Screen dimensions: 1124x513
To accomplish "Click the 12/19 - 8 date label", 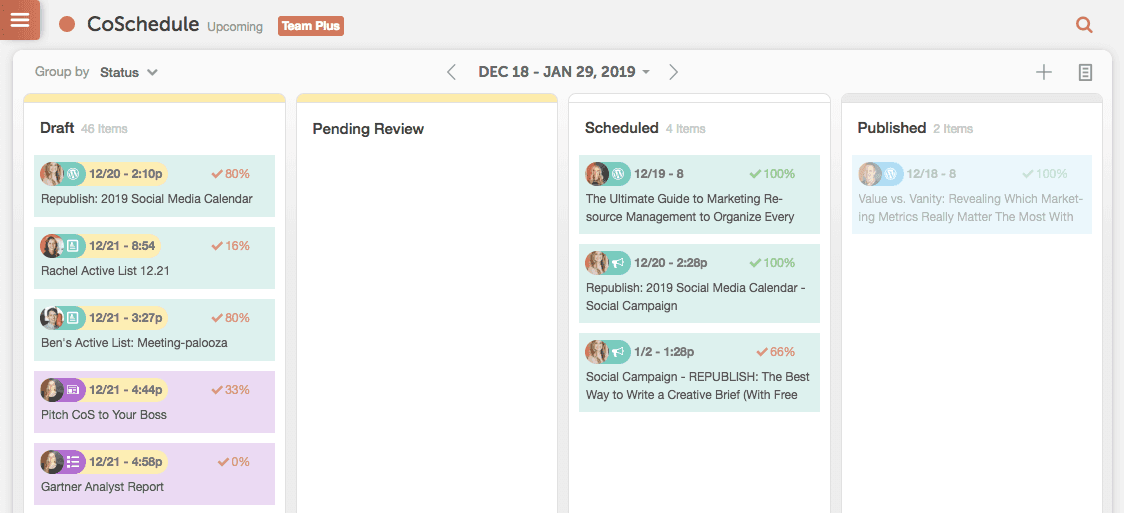I will click(x=659, y=173).
